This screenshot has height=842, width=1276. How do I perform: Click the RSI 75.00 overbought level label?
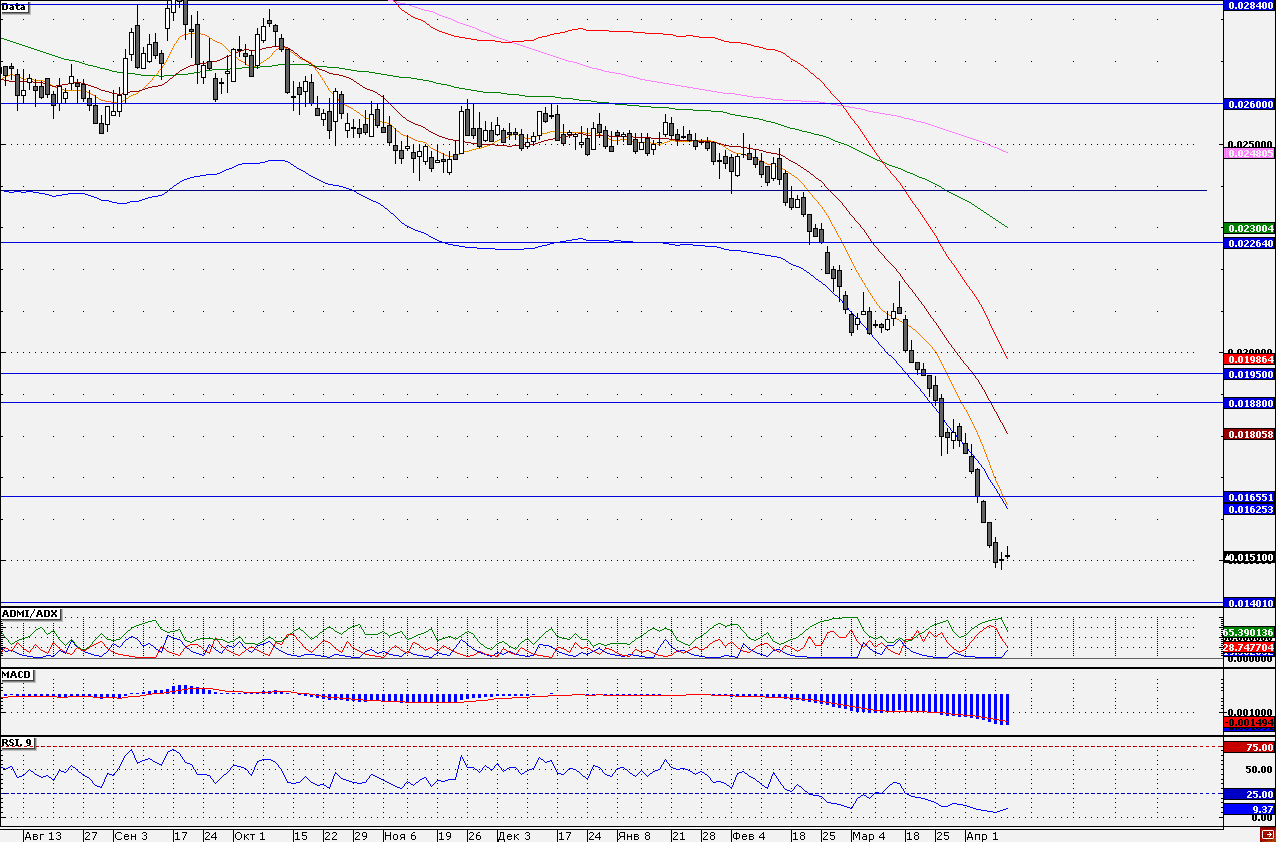[x=1249, y=747]
